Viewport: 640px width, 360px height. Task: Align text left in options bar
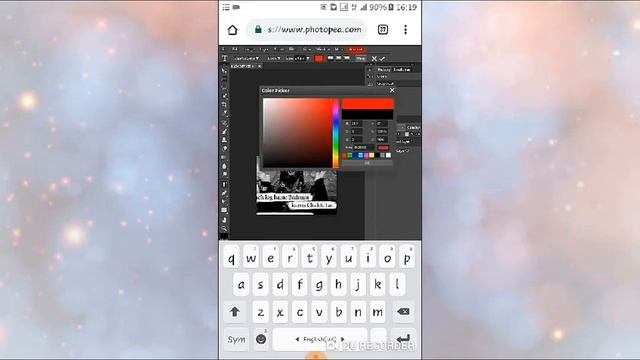331,58
